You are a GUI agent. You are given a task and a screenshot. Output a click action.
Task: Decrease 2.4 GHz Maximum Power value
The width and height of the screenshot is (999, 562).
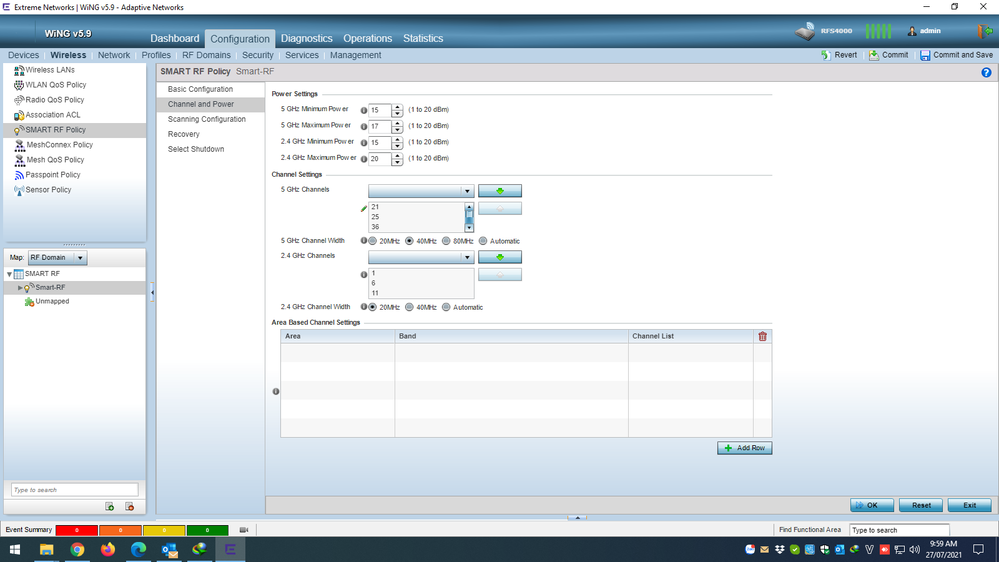(x=398, y=162)
